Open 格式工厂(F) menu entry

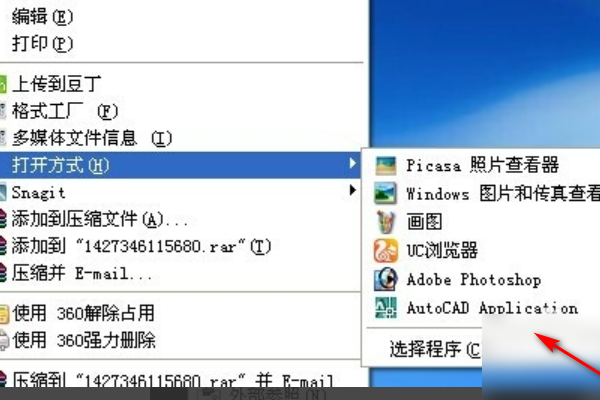point(65,111)
